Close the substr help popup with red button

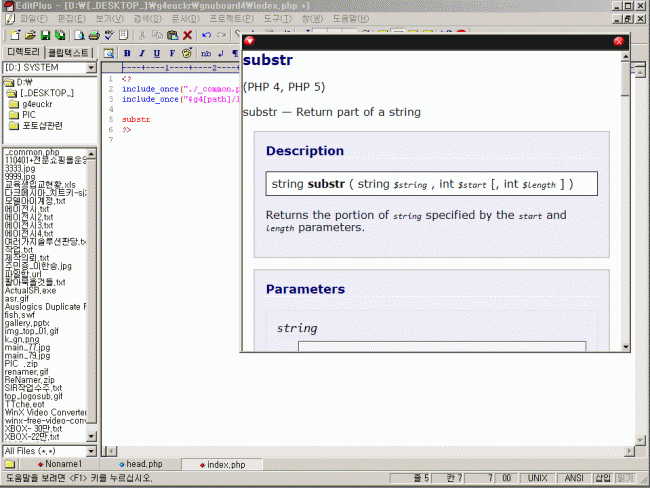pos(618,41)
